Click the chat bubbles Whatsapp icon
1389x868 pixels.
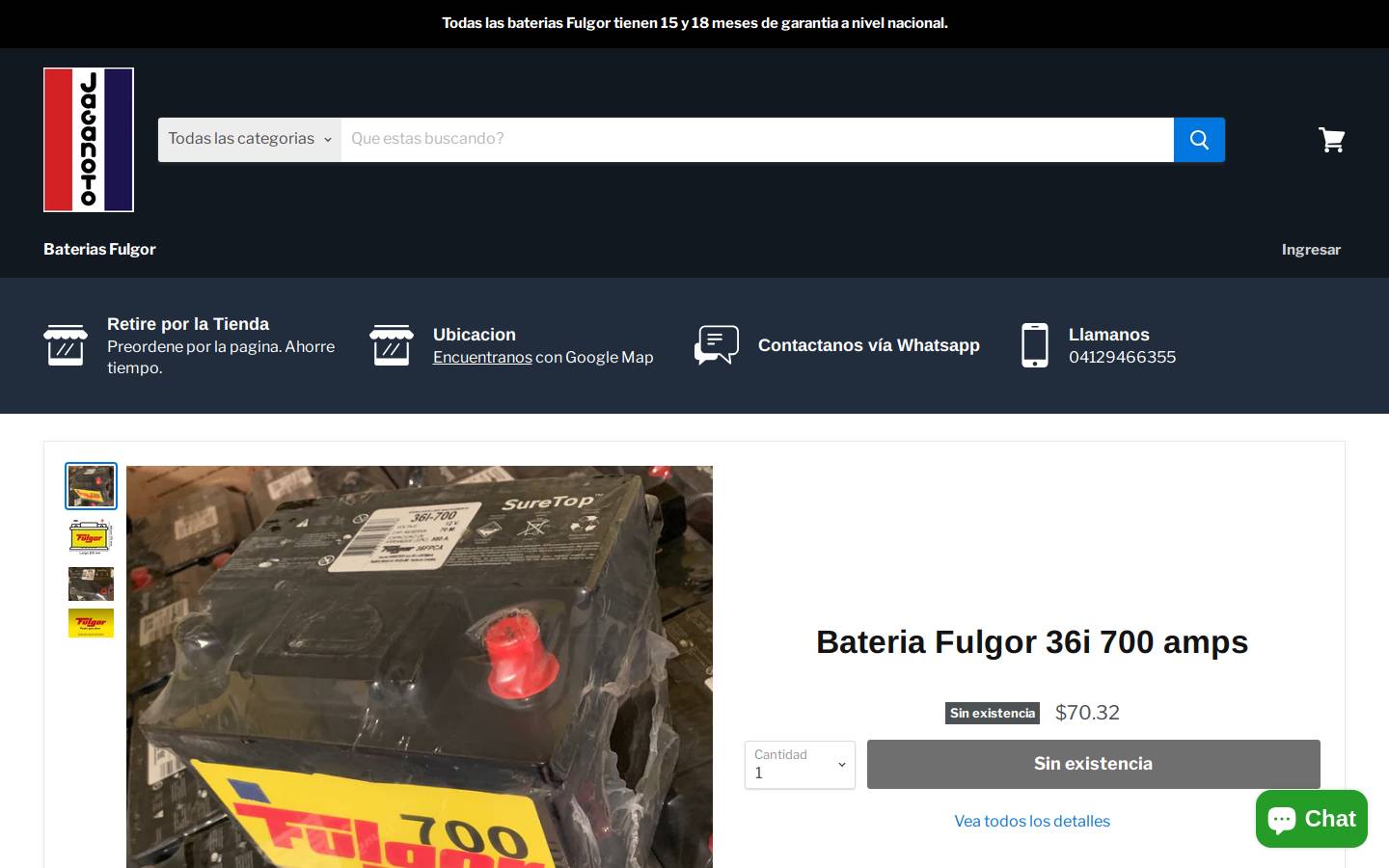(x=717, y=345)
